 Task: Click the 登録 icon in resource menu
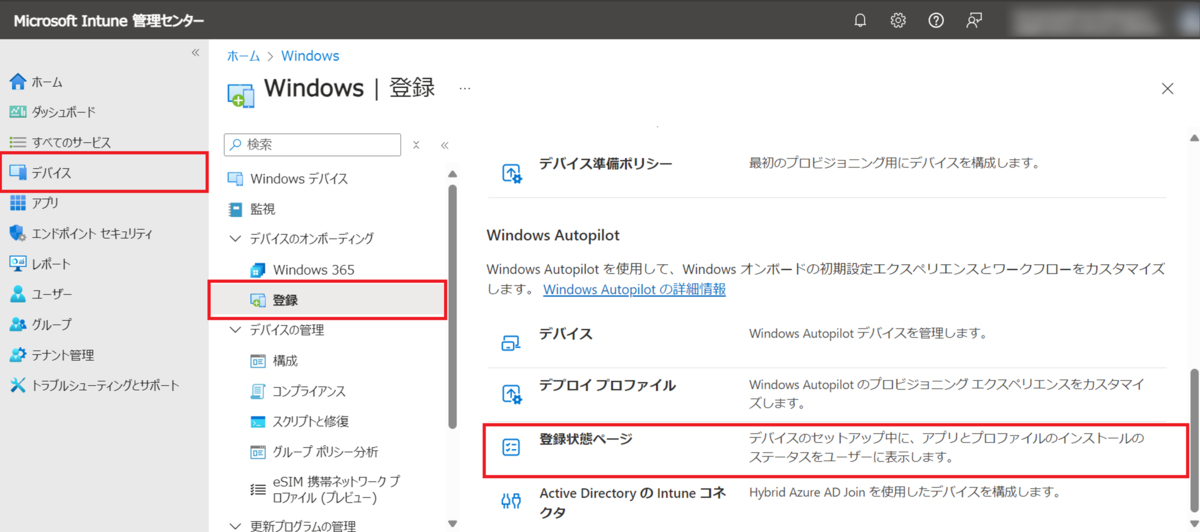[257, 300]
